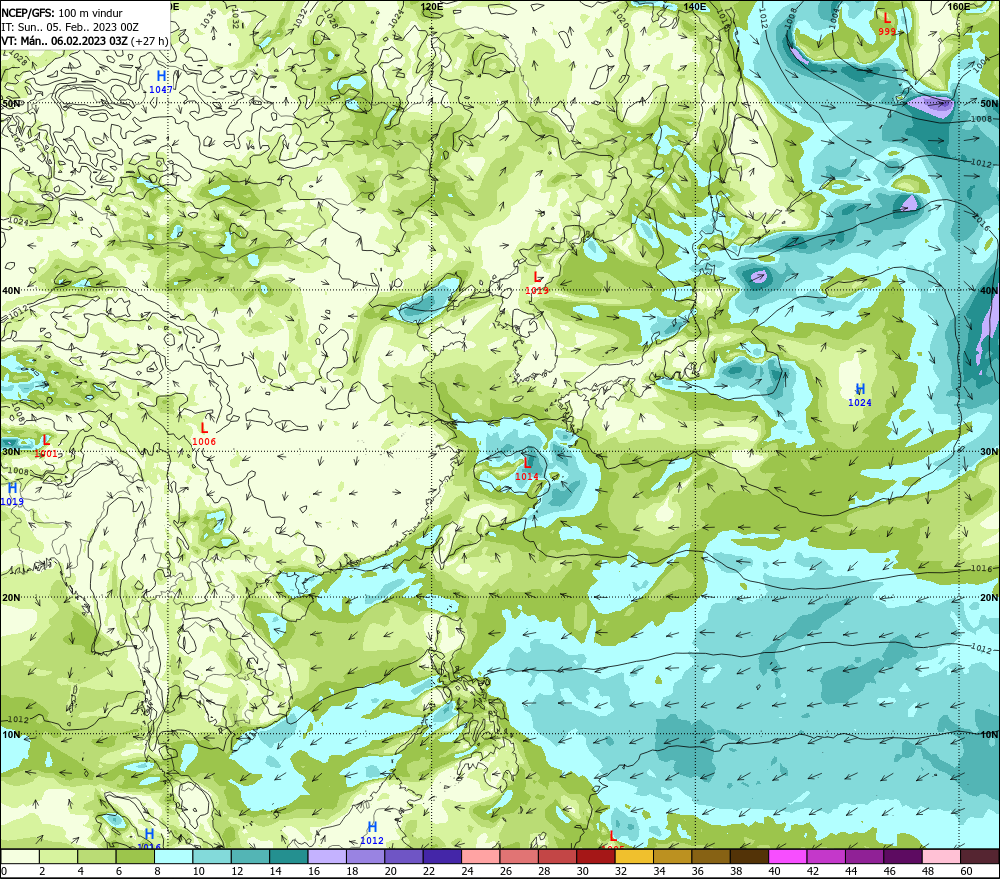Viewport: 1000px width, 879px height.
Task: Pick the gold 32–34 legend swatch
Action: pos(634,856)
